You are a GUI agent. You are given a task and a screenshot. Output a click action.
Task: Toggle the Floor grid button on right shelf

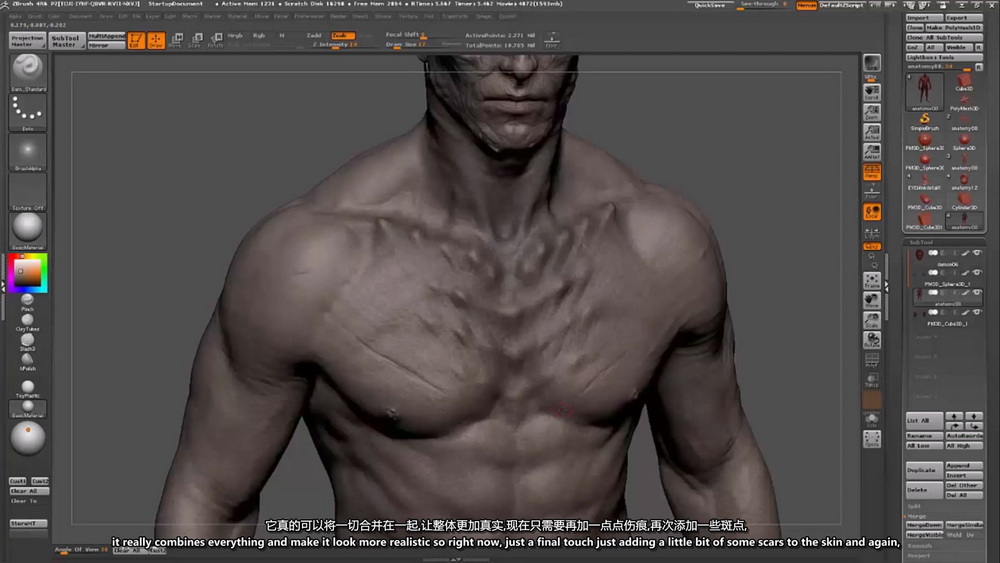tap(872, 191)
